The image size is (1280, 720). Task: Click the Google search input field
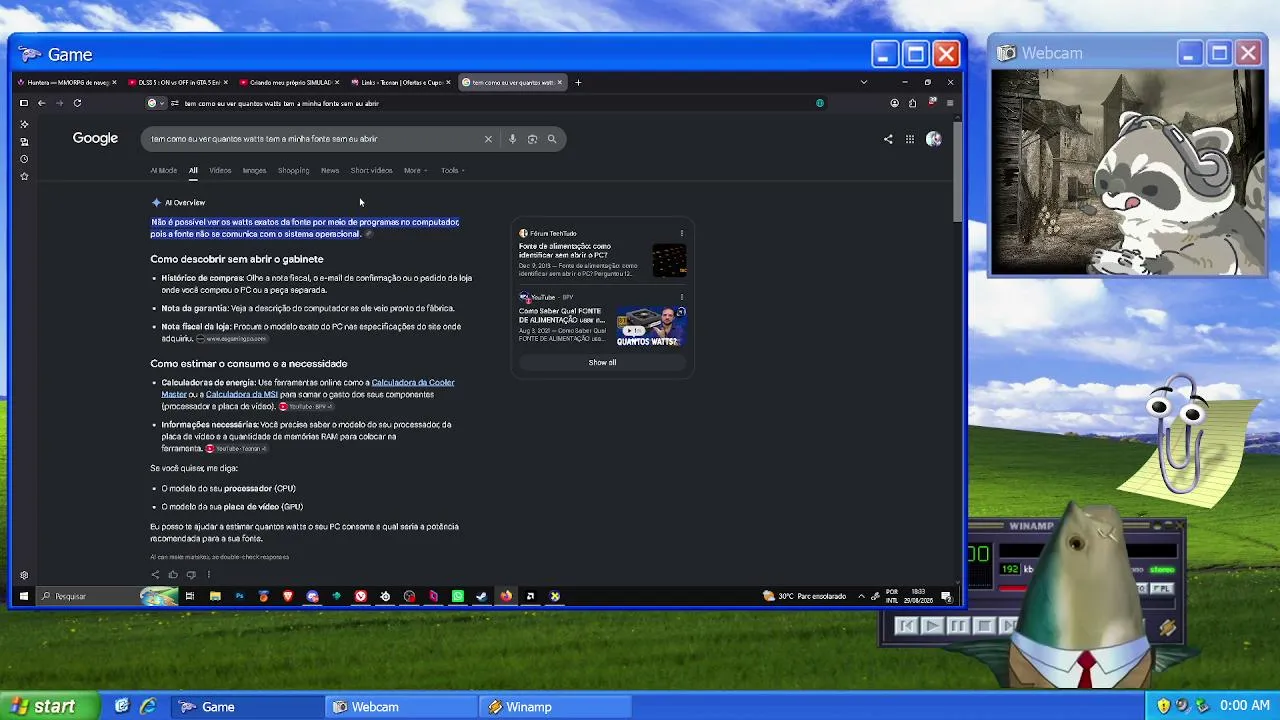tap(315, 139)
